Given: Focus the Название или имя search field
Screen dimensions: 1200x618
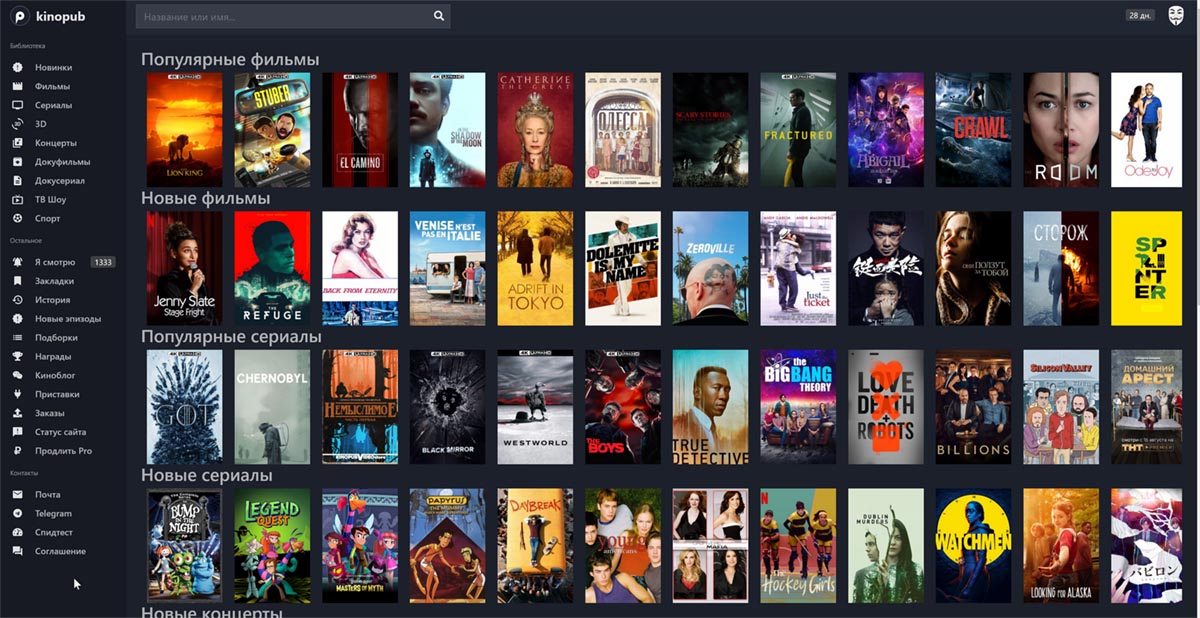Looking at the screenshot, I should [285, 17].
